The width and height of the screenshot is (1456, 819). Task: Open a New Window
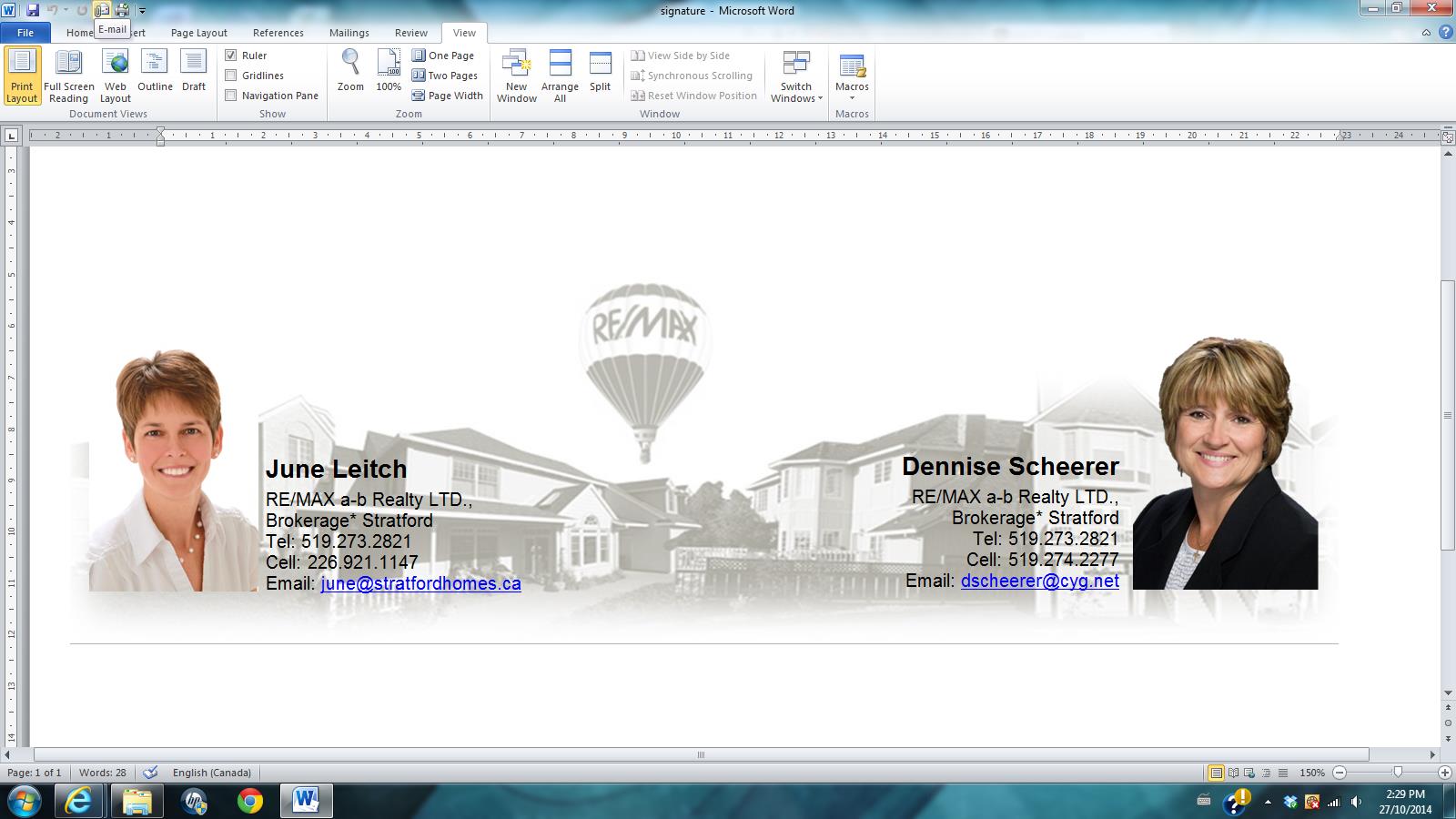click(x=517, y=76)
